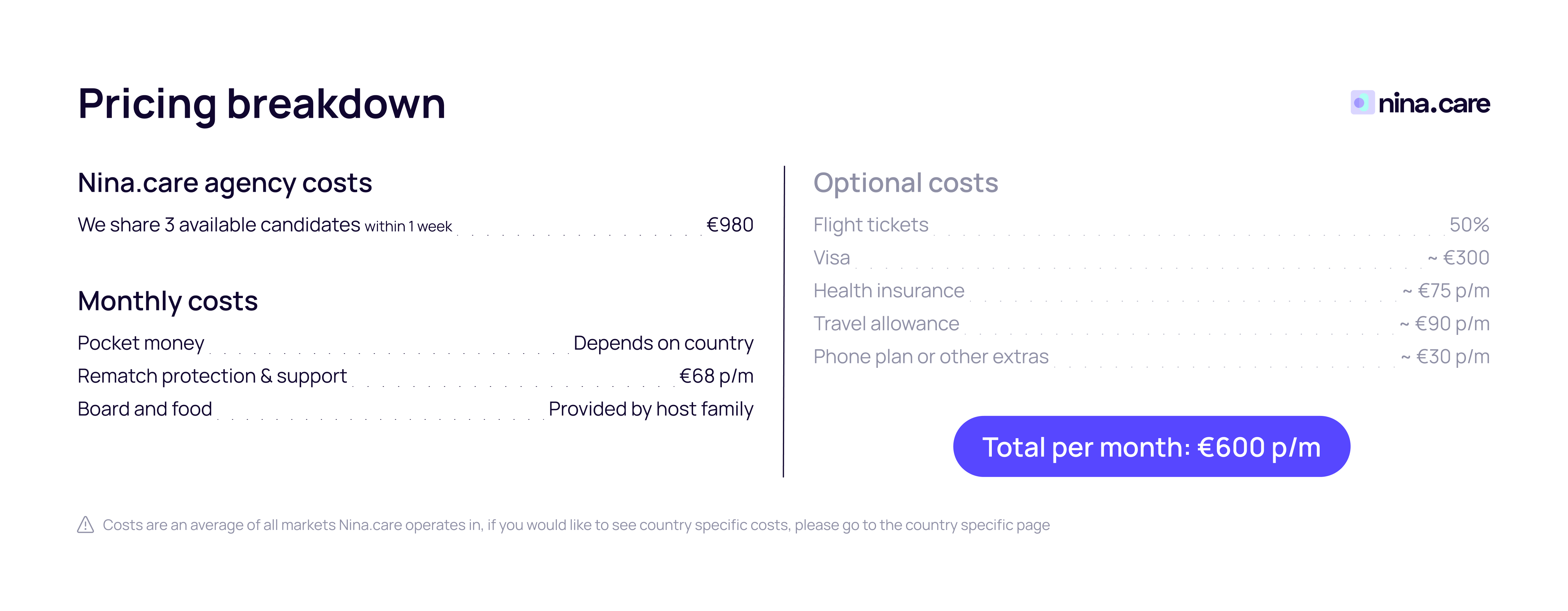Viewport: 1568px width, 611px height.
Task: Click the warning triangle icon
Action: 86,524
